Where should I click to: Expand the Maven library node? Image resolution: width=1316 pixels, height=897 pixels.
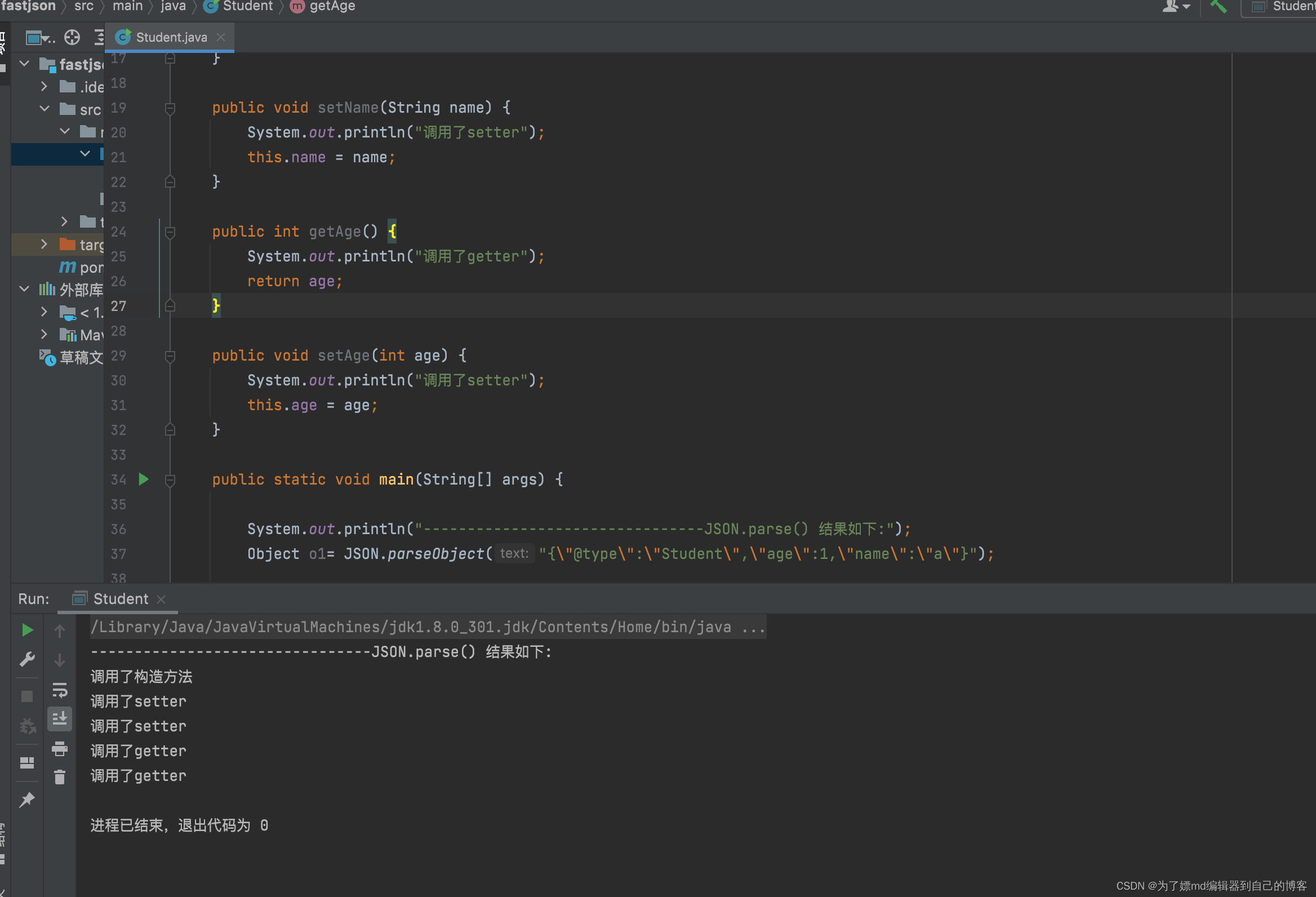(44, 334)
